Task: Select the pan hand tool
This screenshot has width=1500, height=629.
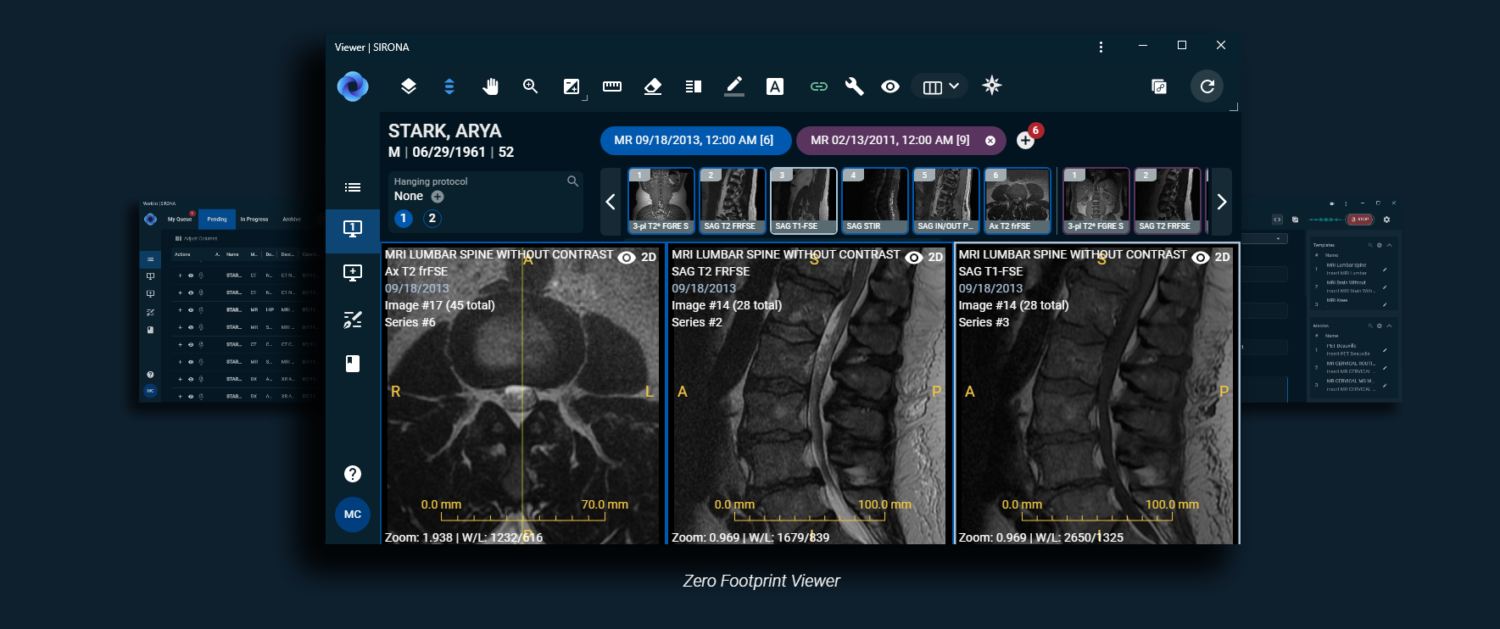Action: tap(490, 86)
